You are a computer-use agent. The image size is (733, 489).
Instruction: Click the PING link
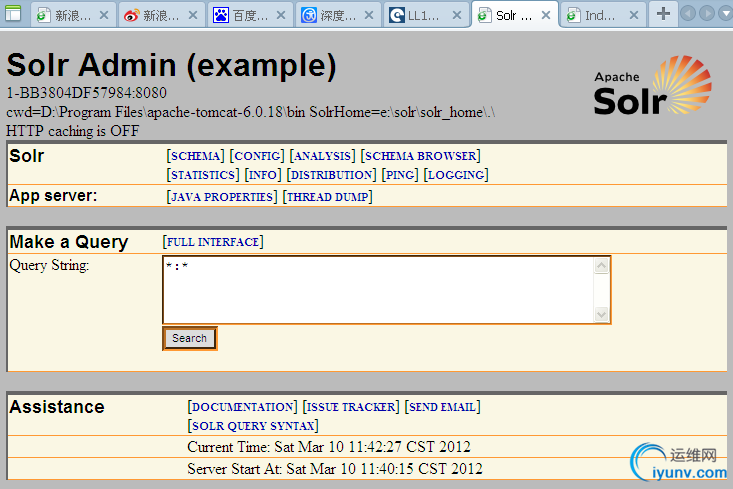click(400, 175)
